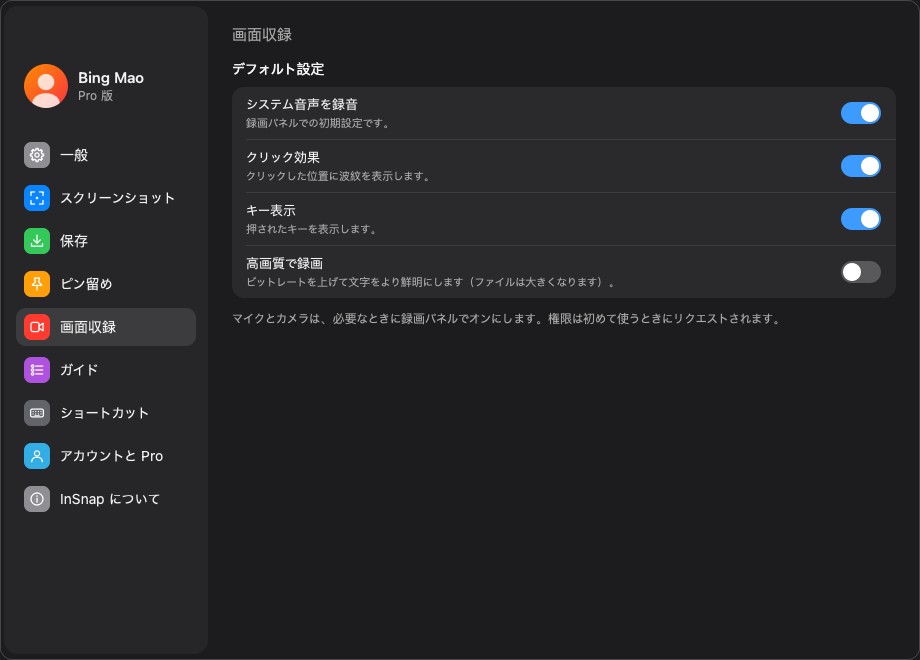Open アカウントと Pro page

pos(106,456)
